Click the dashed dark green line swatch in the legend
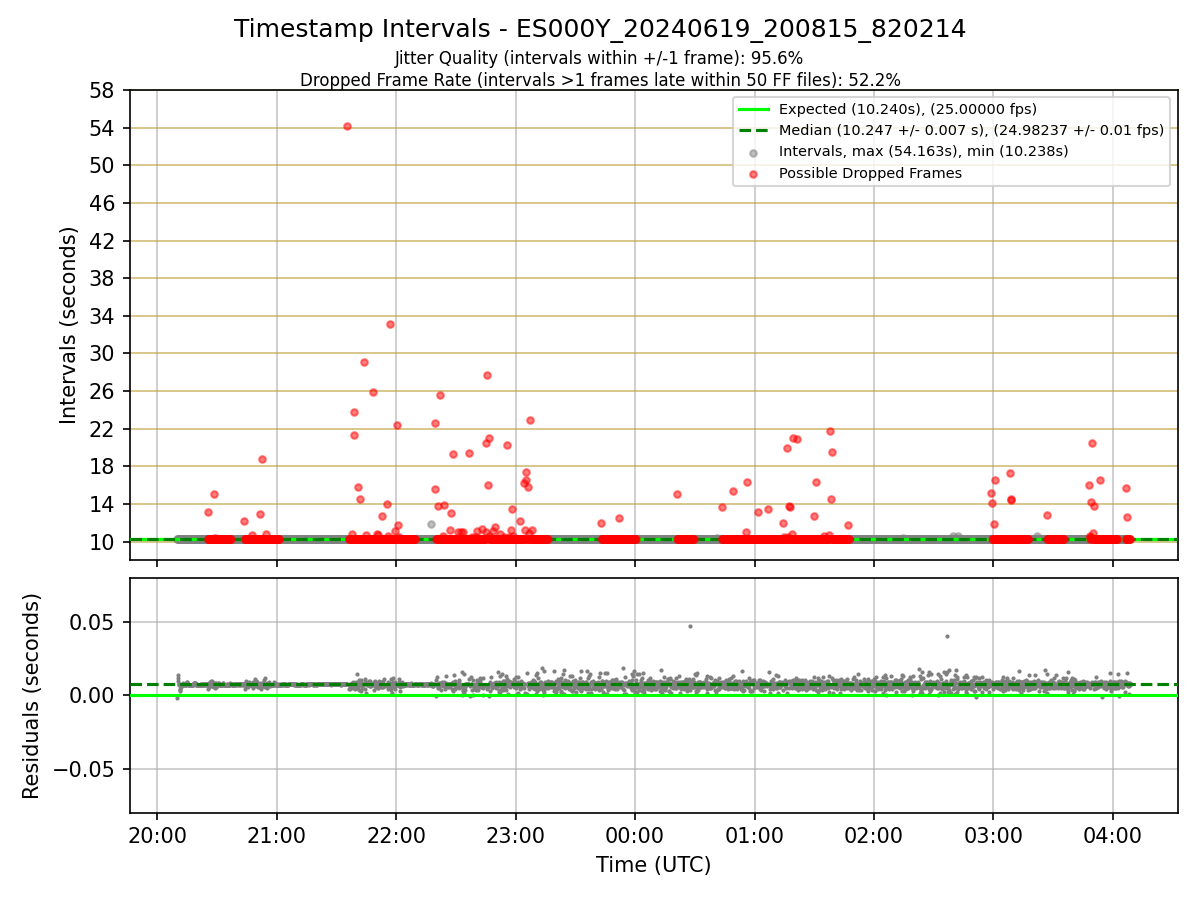 (753, 130)
